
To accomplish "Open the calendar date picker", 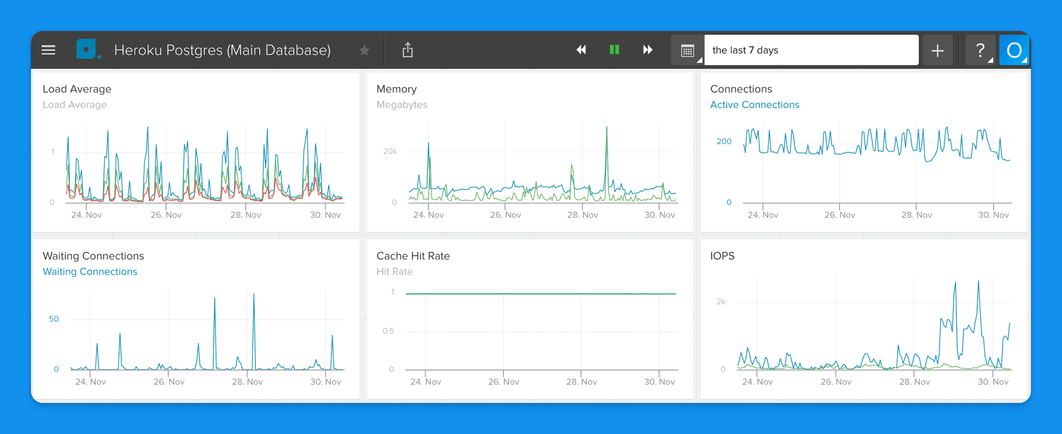I will click(x=687, y=51).
